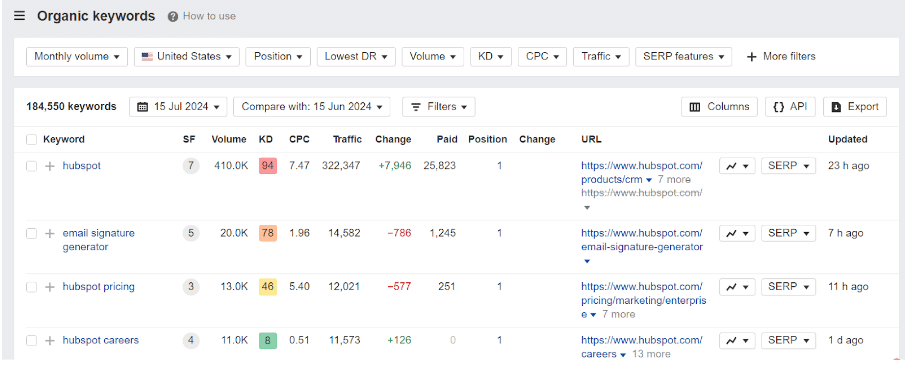Click SF badge 7 for hubspot

190,166
